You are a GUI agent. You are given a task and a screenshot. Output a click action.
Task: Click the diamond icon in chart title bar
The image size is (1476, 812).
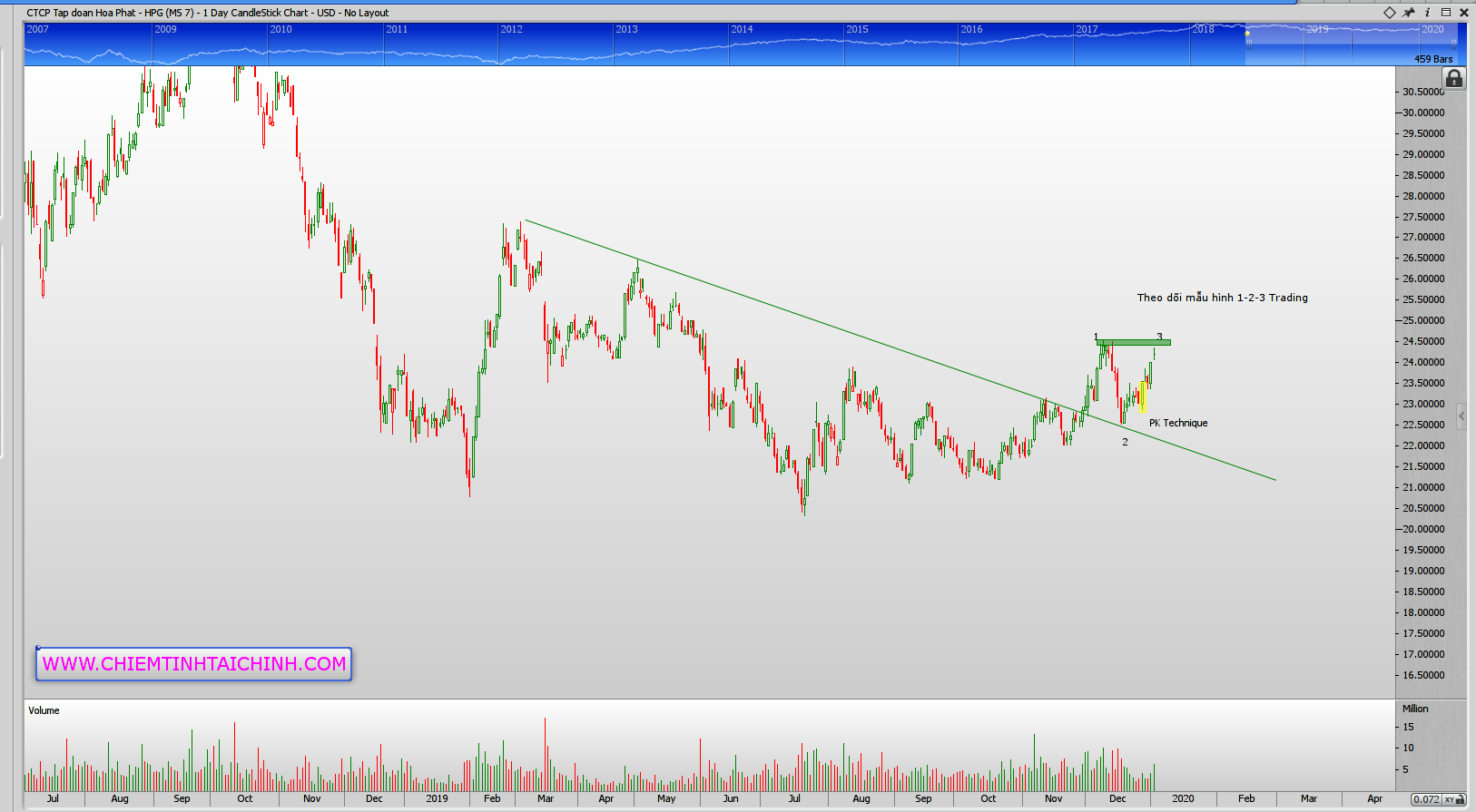click(x=1390, y=13)
